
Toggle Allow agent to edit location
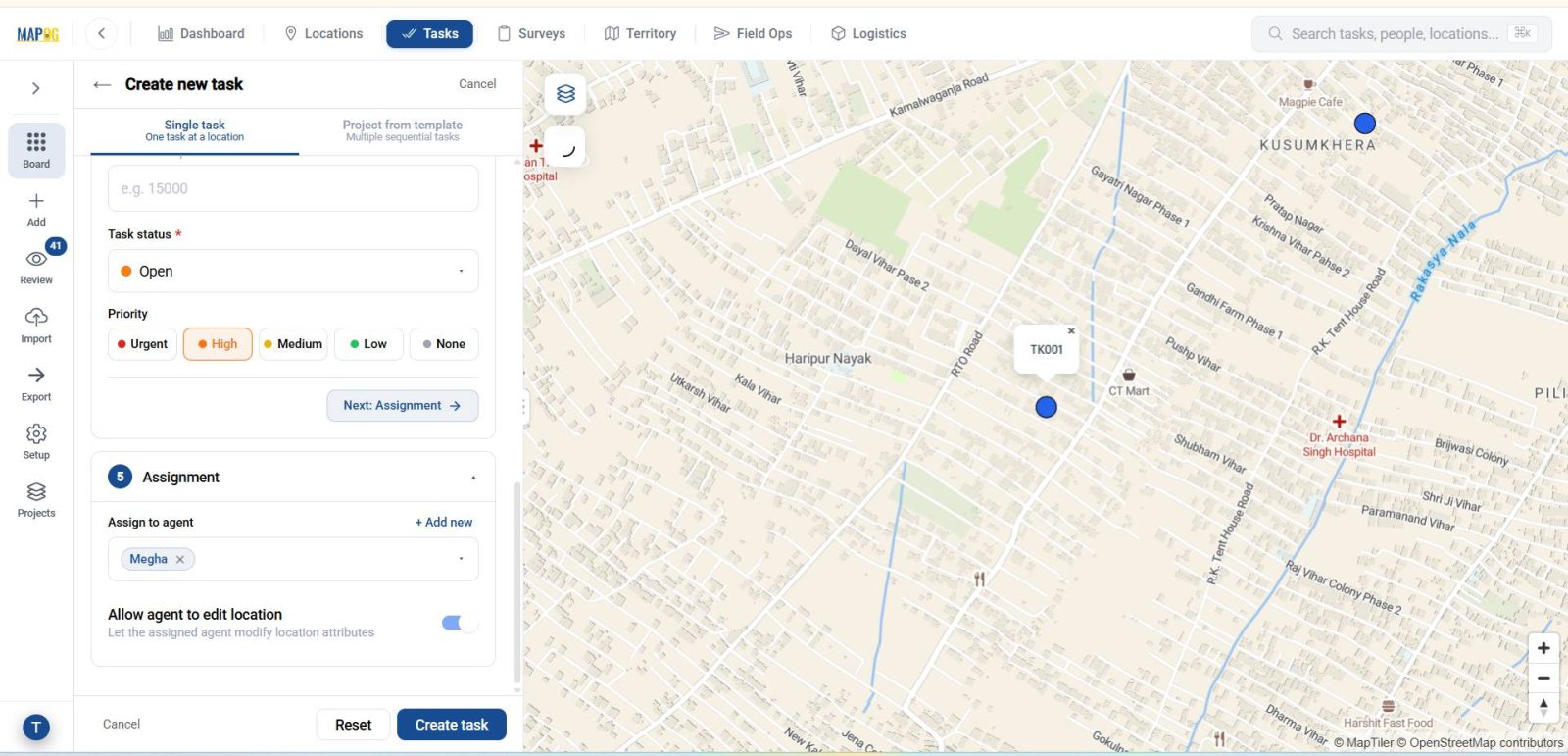point(460,623)
